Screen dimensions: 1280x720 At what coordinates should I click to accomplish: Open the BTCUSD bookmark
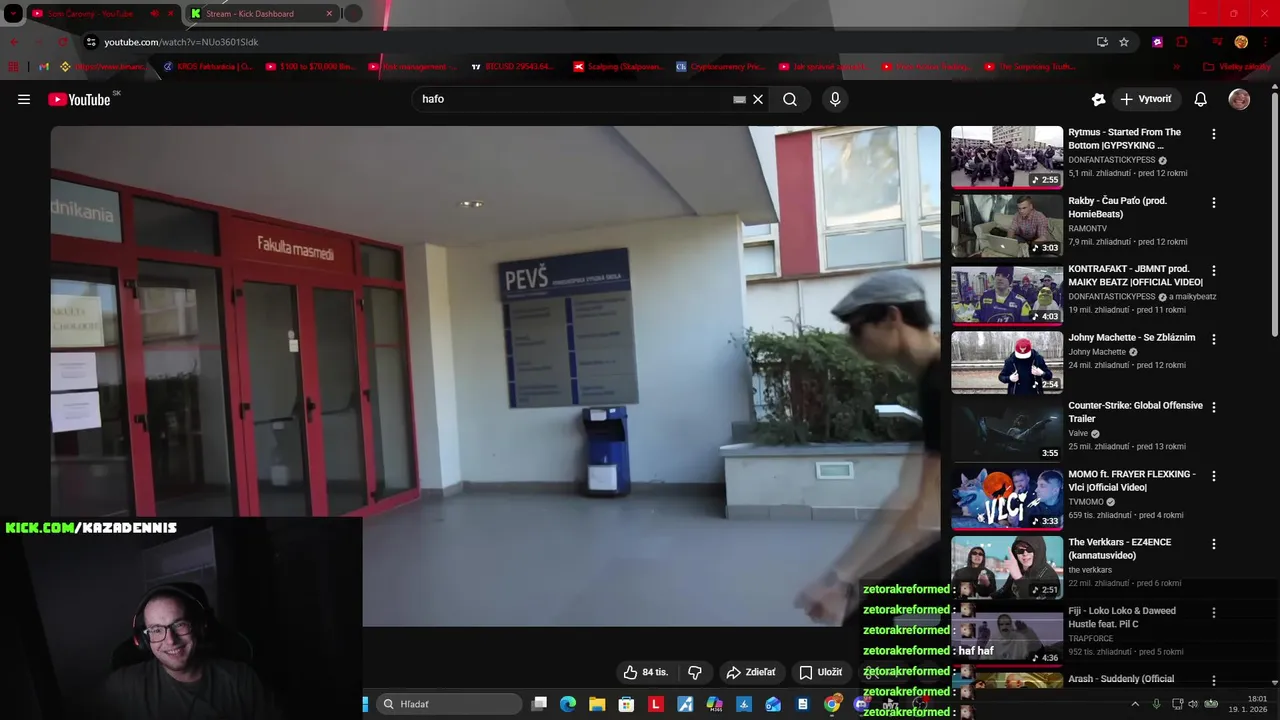(514, 67)
